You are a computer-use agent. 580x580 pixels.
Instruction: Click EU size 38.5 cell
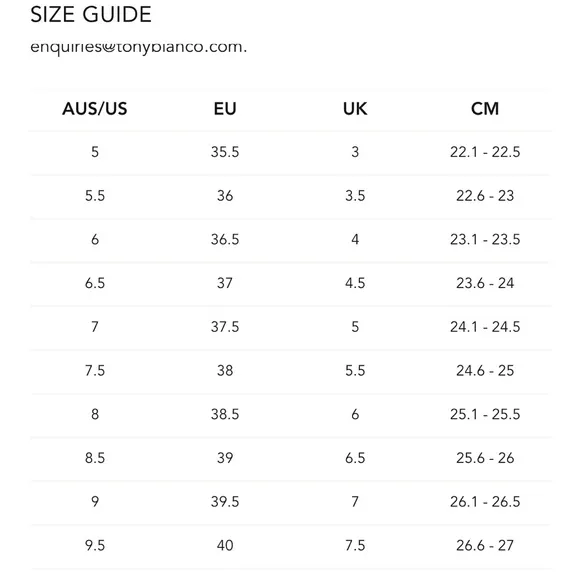coord(225,414)
